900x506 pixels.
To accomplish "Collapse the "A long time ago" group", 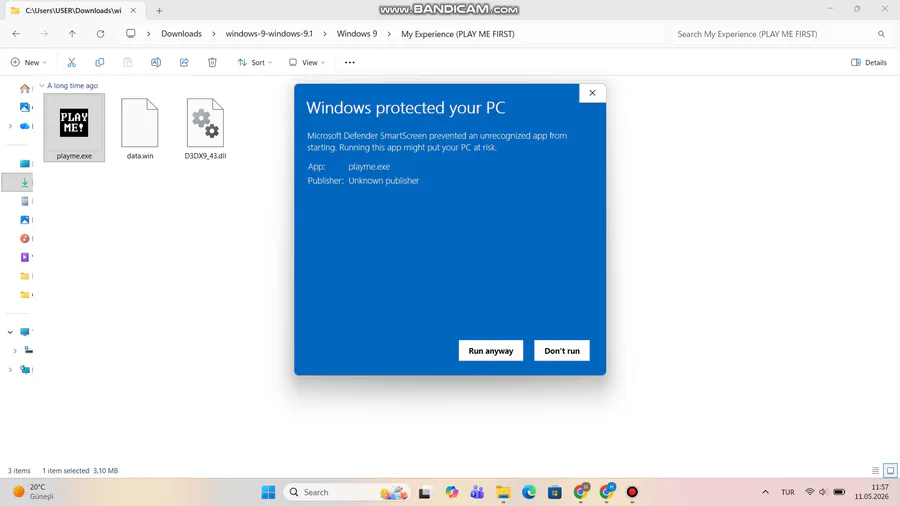I will point(42,85).
